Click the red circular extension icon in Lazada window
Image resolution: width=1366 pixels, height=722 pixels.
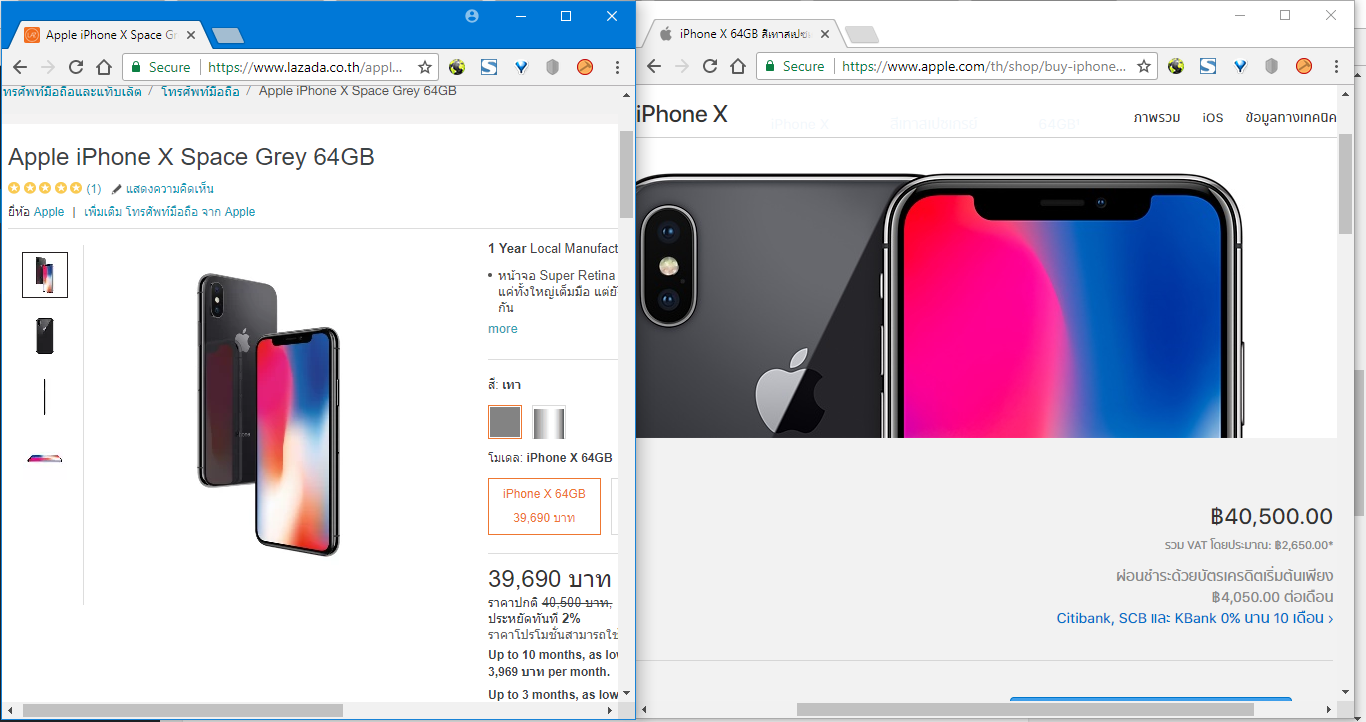(x=585, y=67)
